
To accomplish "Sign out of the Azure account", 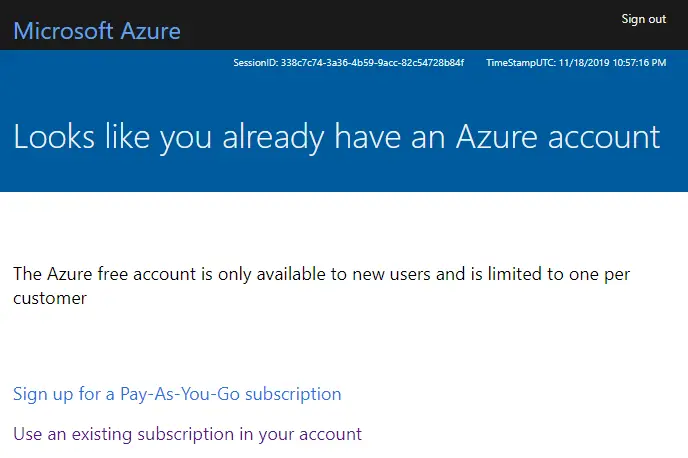I will (x=643, y=19).
